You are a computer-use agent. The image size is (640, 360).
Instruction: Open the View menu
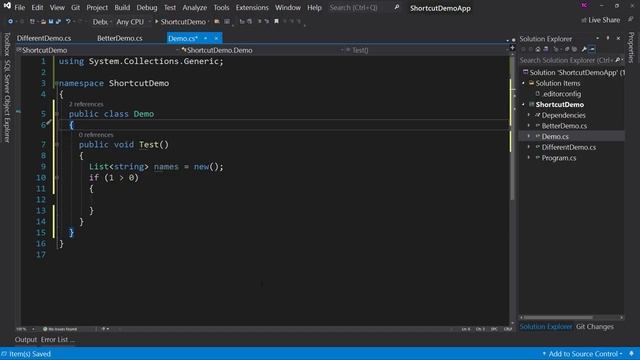[57, 8]
